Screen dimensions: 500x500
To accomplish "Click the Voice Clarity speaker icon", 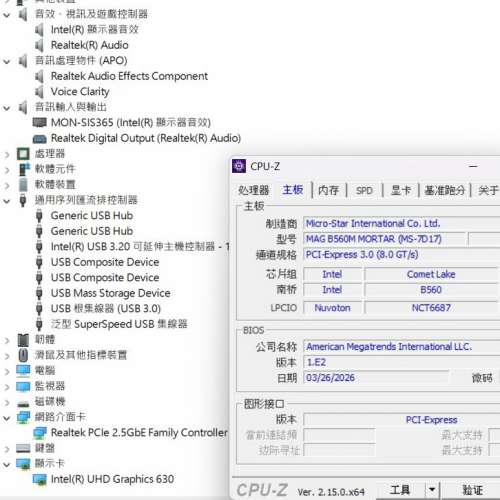I will tap(39, 92).
